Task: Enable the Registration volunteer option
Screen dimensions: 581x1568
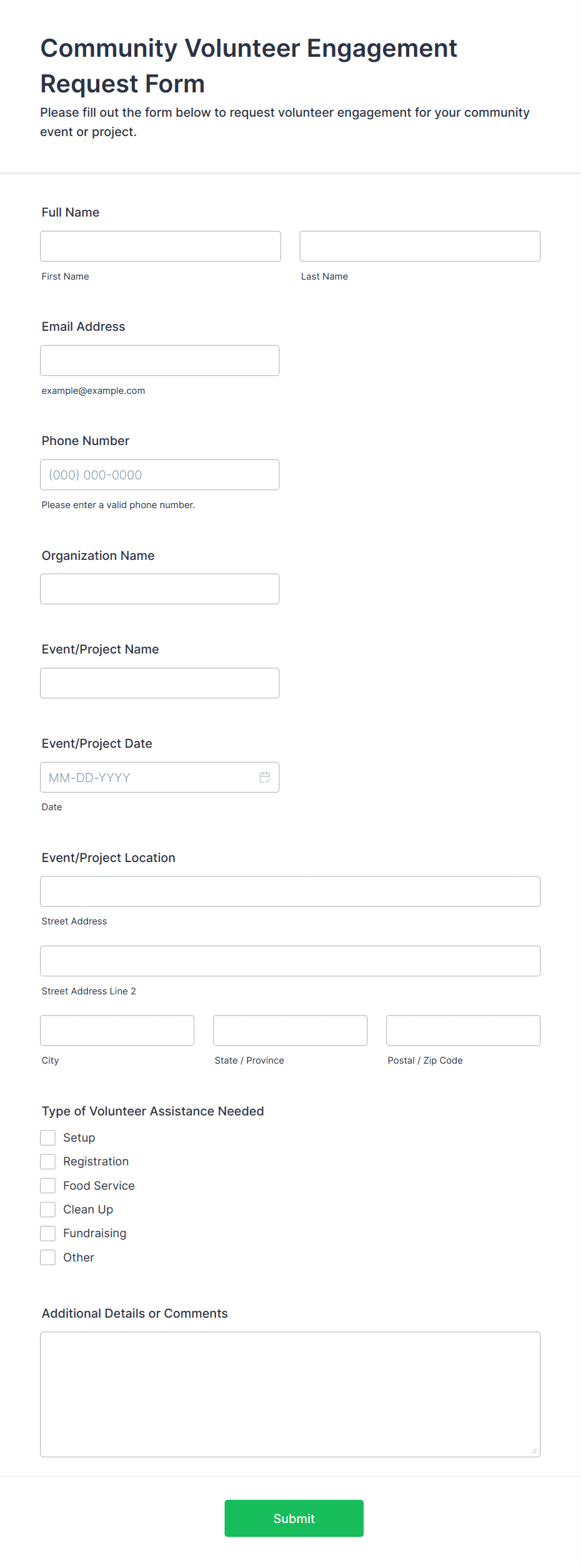Action: [48, 1161]
